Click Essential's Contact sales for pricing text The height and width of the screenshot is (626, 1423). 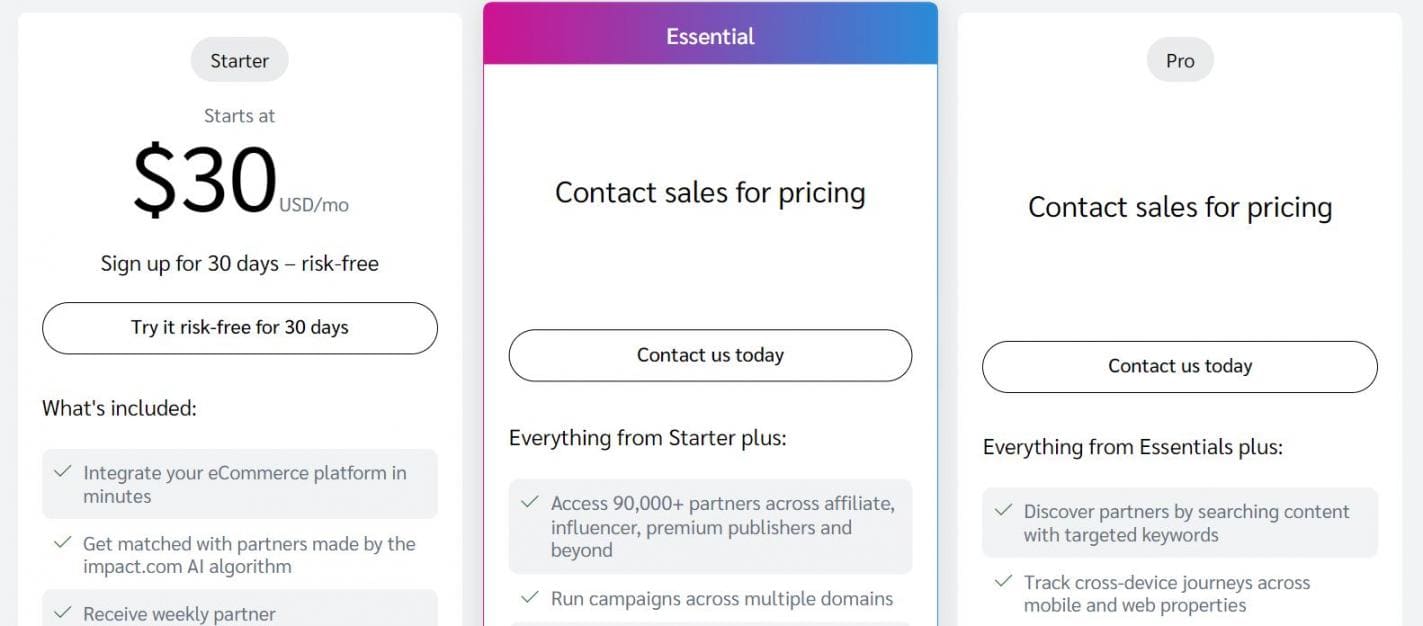point(710,192)
